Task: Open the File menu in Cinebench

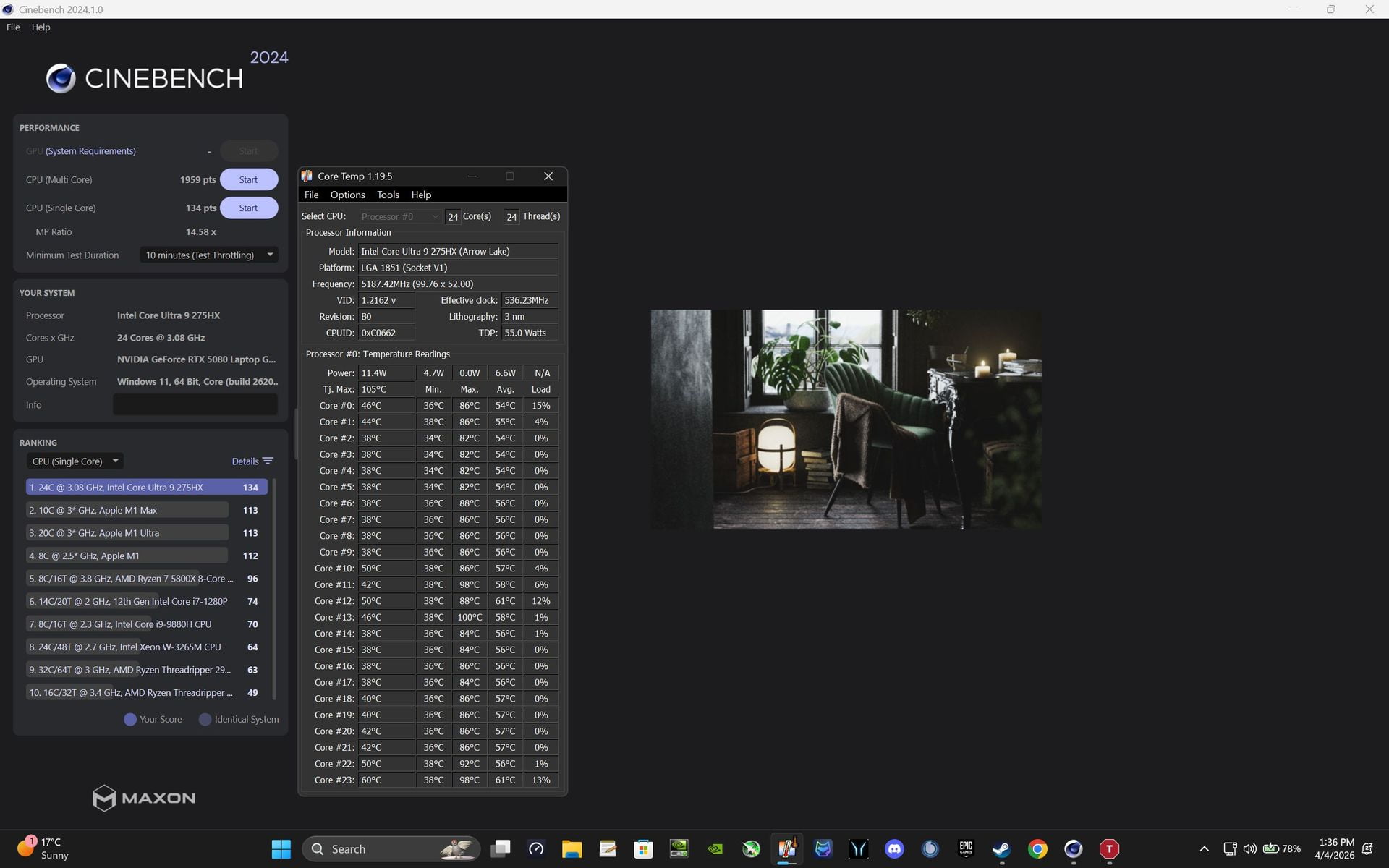Action: pyautogui.click(x=13, y=27)
